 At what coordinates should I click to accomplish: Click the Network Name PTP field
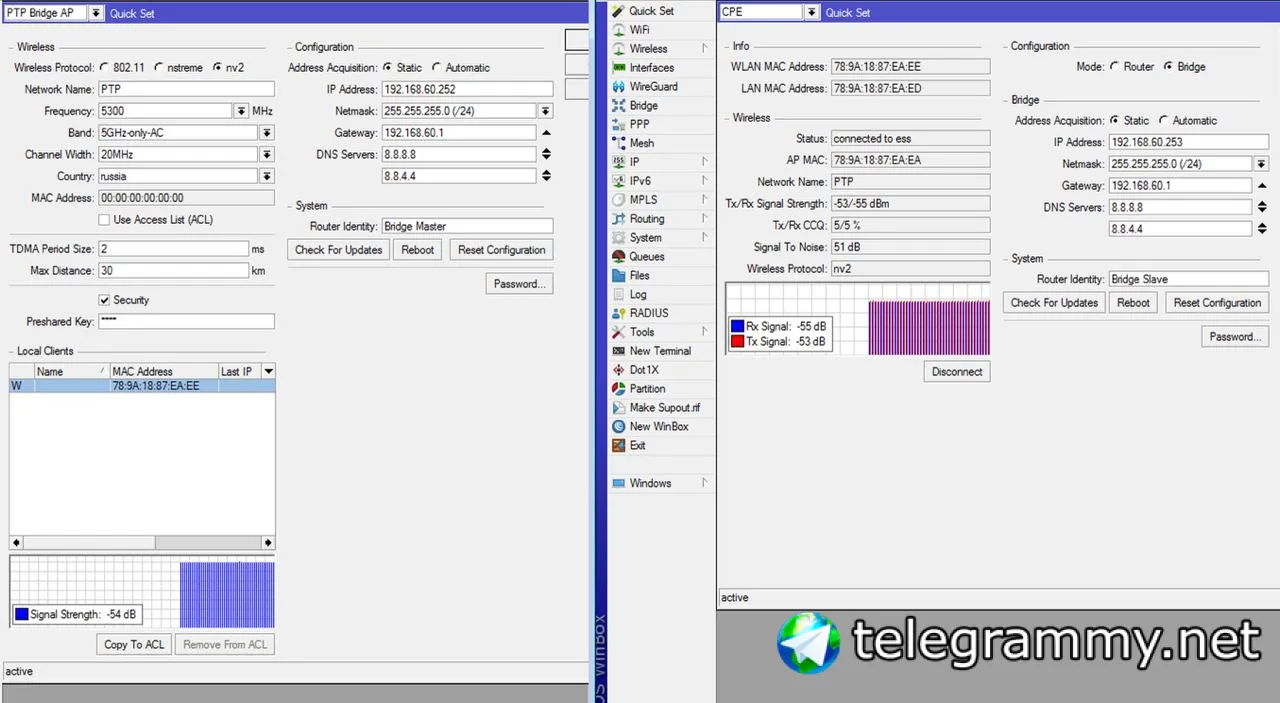(186, 90)
